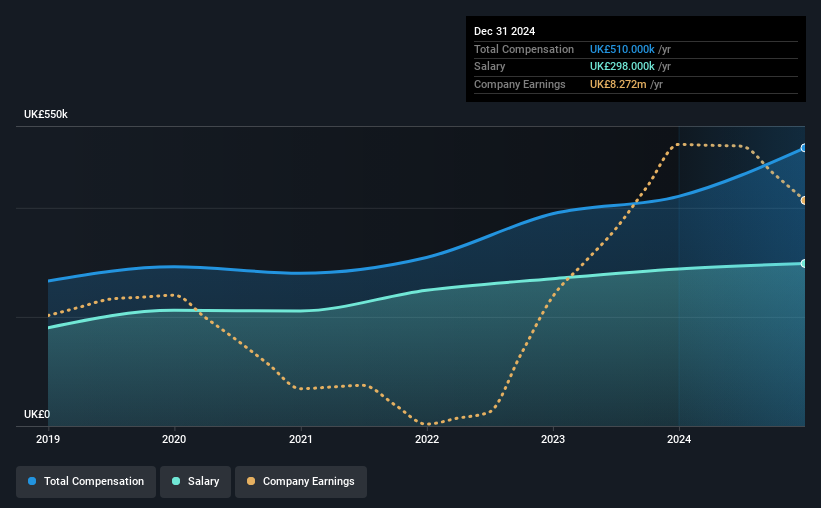Click the orange dot in Company Earnings legend
821x508 pixels.
coord(251,481)
